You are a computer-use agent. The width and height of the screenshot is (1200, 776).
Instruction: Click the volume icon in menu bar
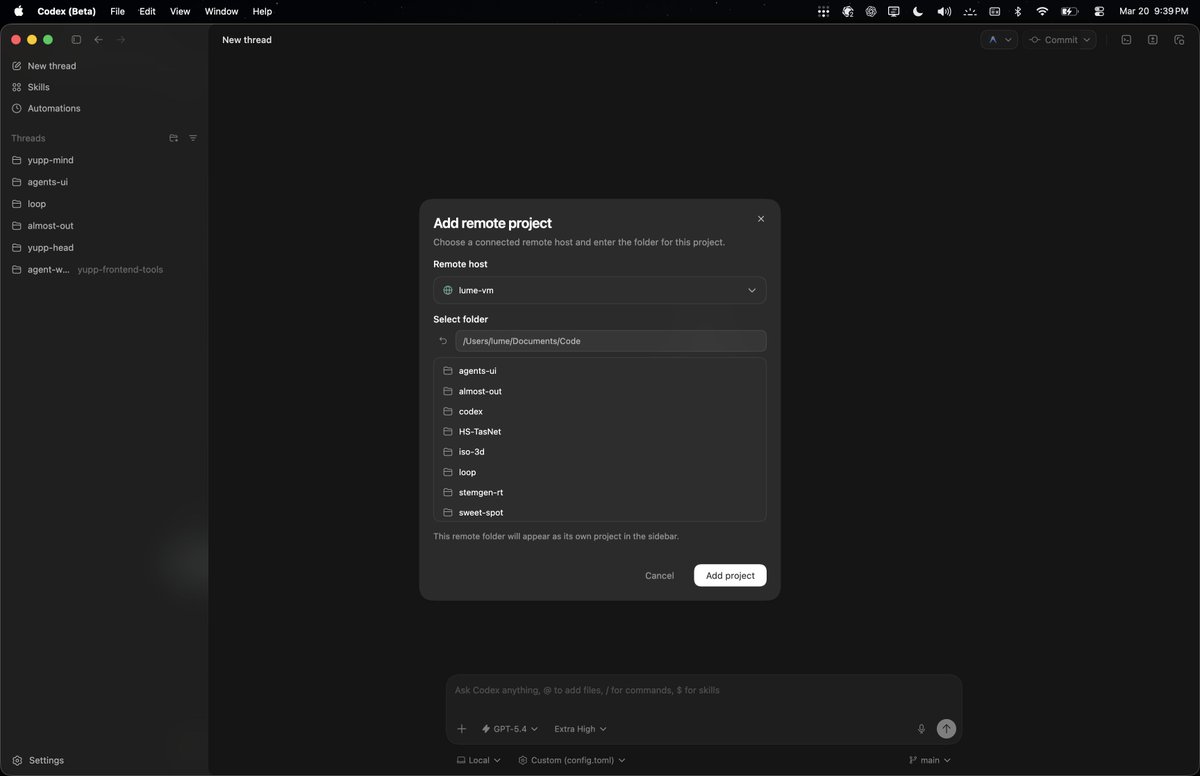pos(944,11)
